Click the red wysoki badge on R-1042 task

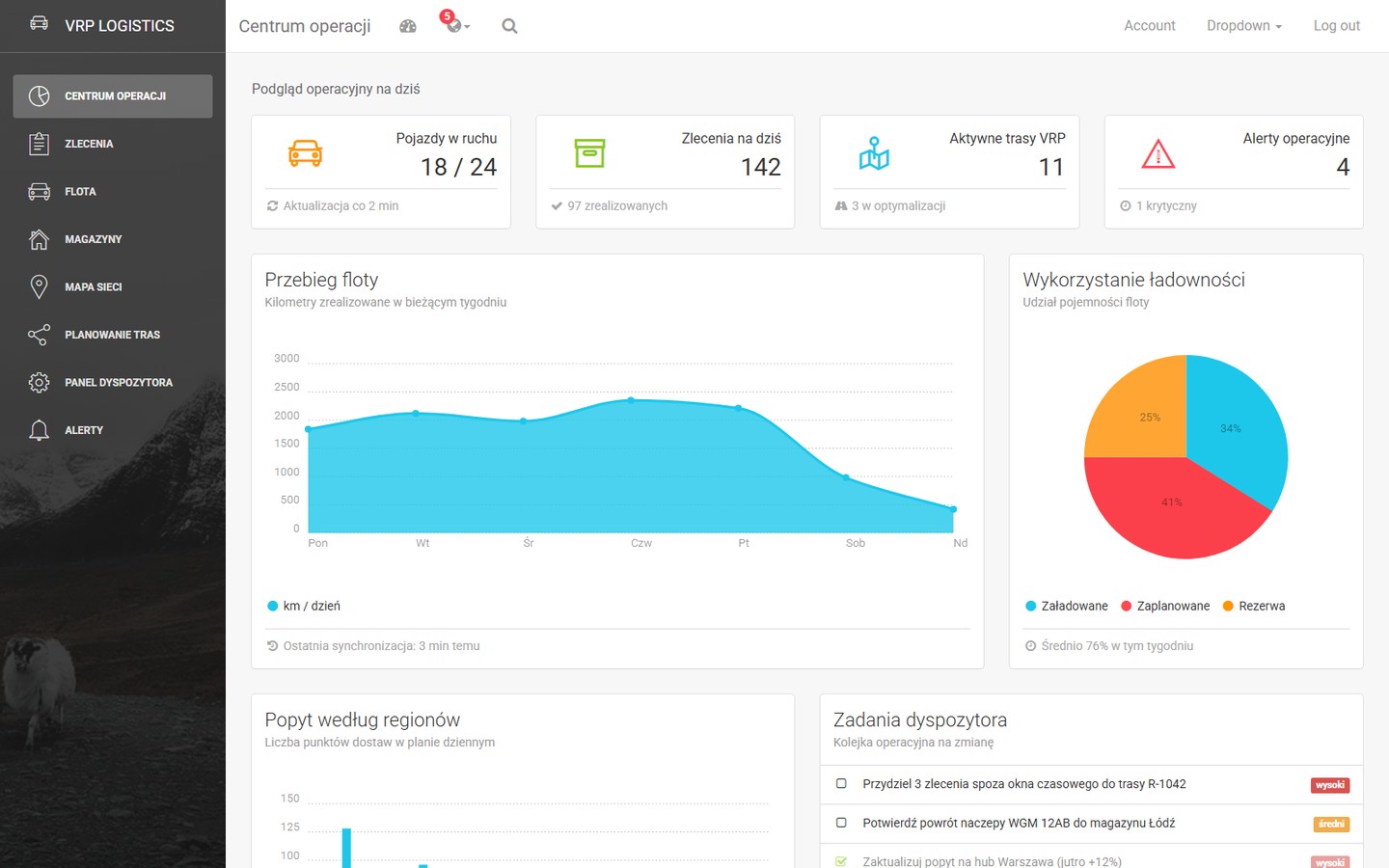coord(1330,785)
